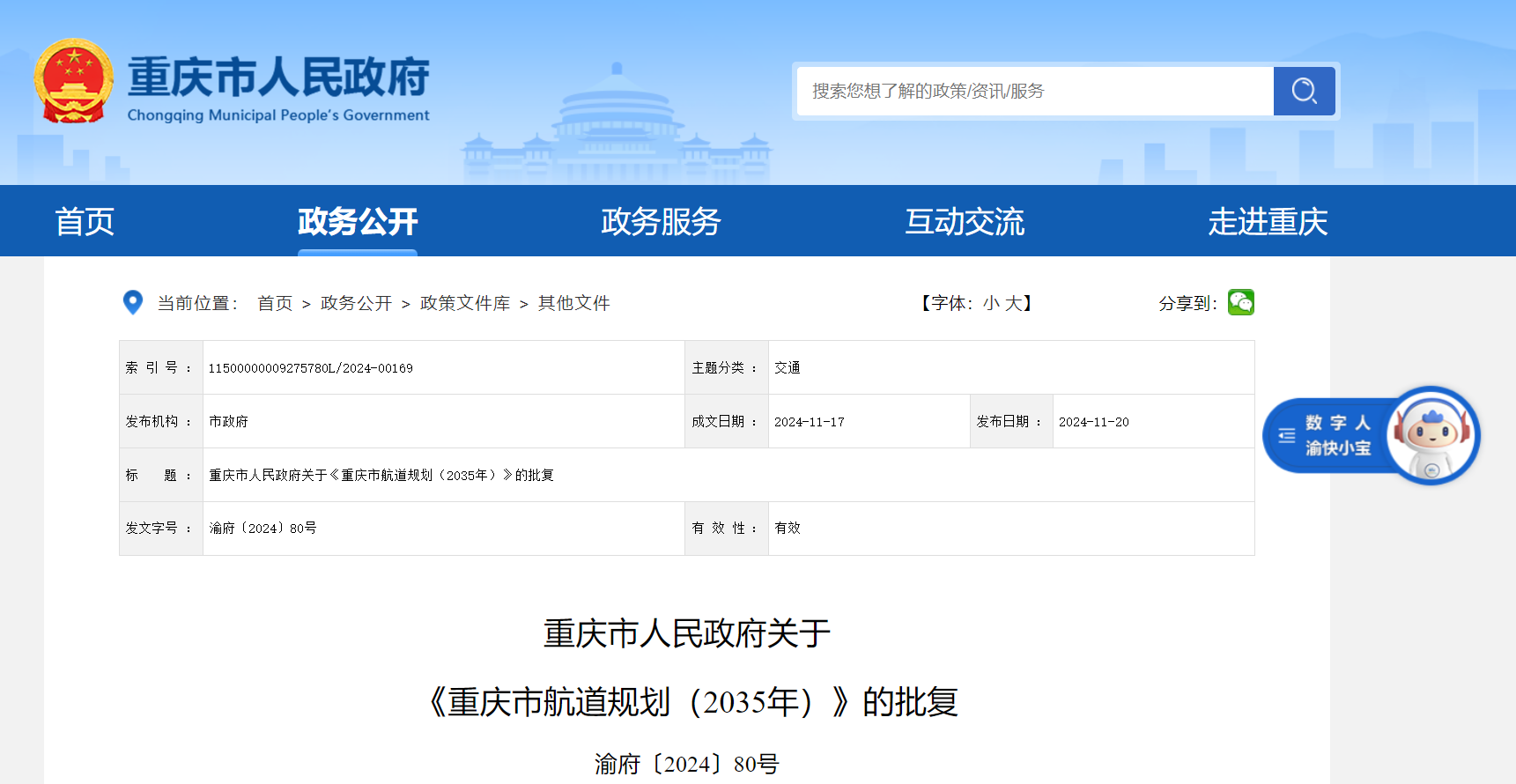This screenshot has height=784, width=1516.
Task: Open the 政策文件库 breadcrumb link
Action: pyautogui.click(x=465, y=303)
